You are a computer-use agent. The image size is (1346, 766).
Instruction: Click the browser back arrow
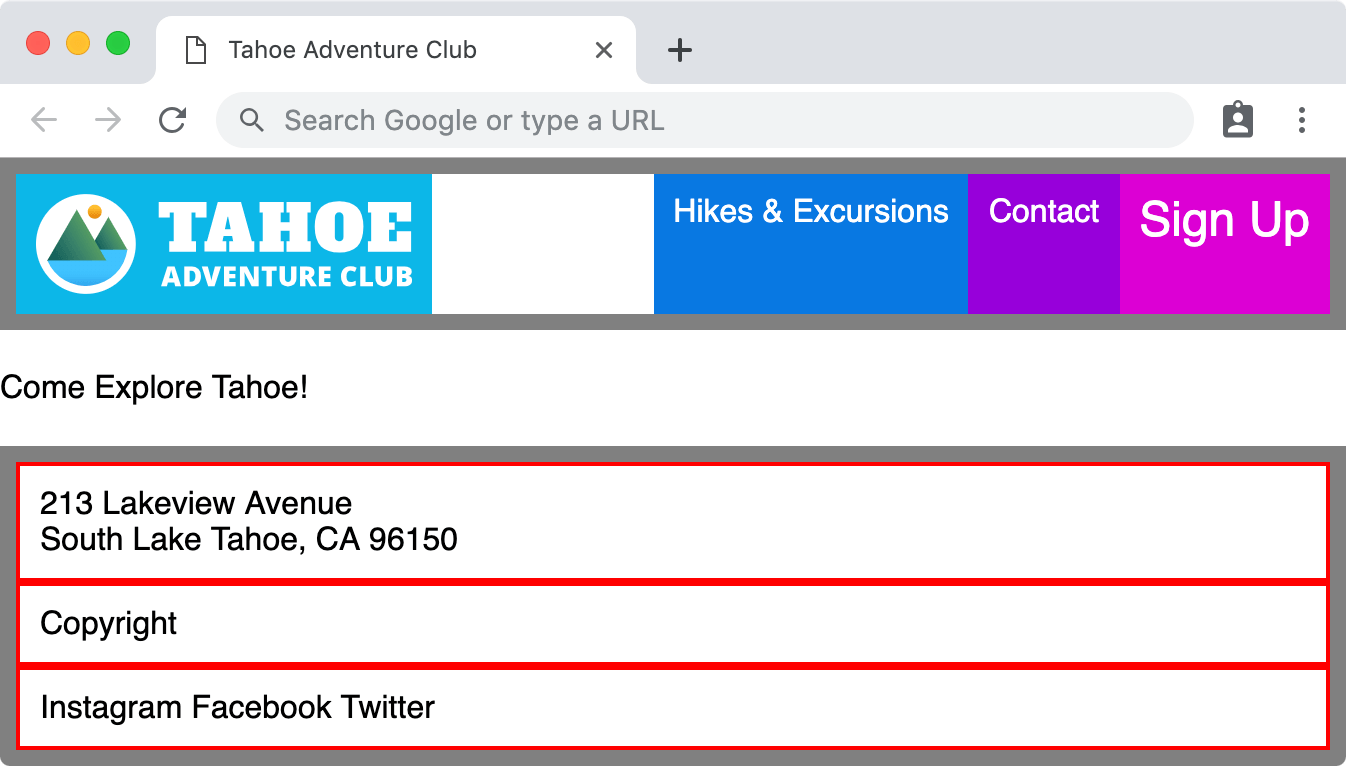click(44, 121)
